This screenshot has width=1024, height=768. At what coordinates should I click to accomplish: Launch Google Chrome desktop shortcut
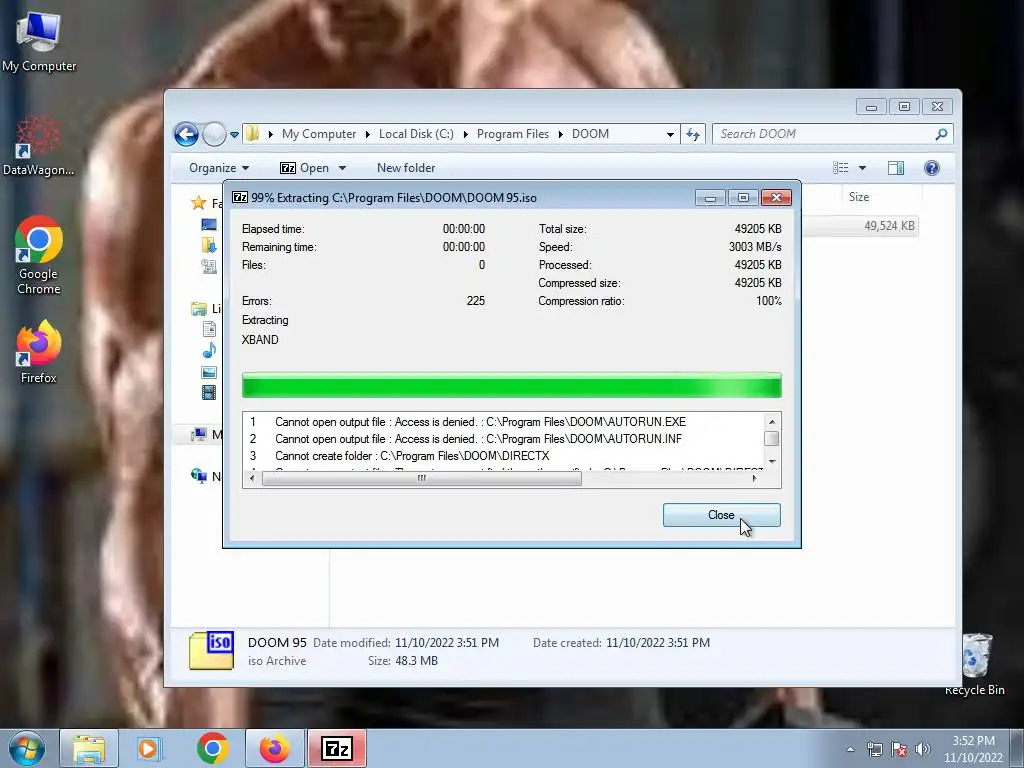click(39, 255)
